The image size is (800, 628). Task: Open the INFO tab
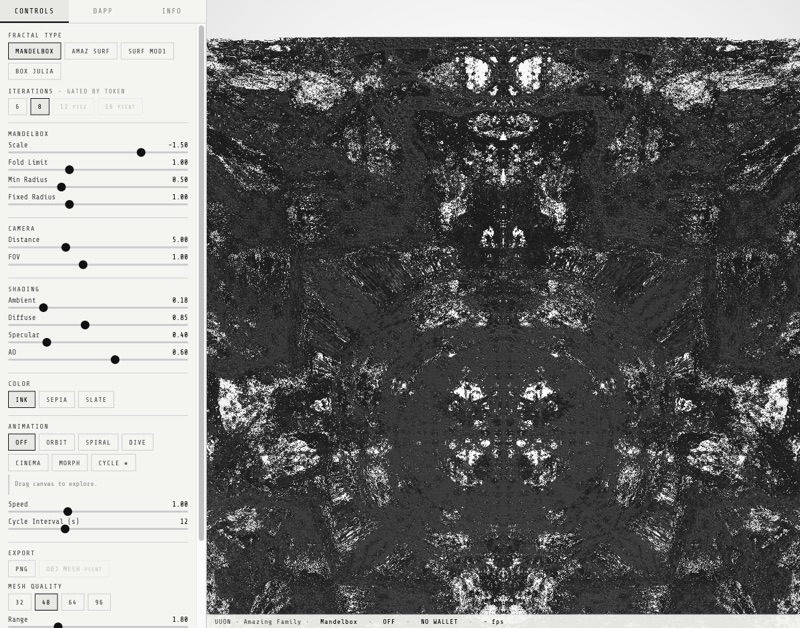[x=171, y=11]
